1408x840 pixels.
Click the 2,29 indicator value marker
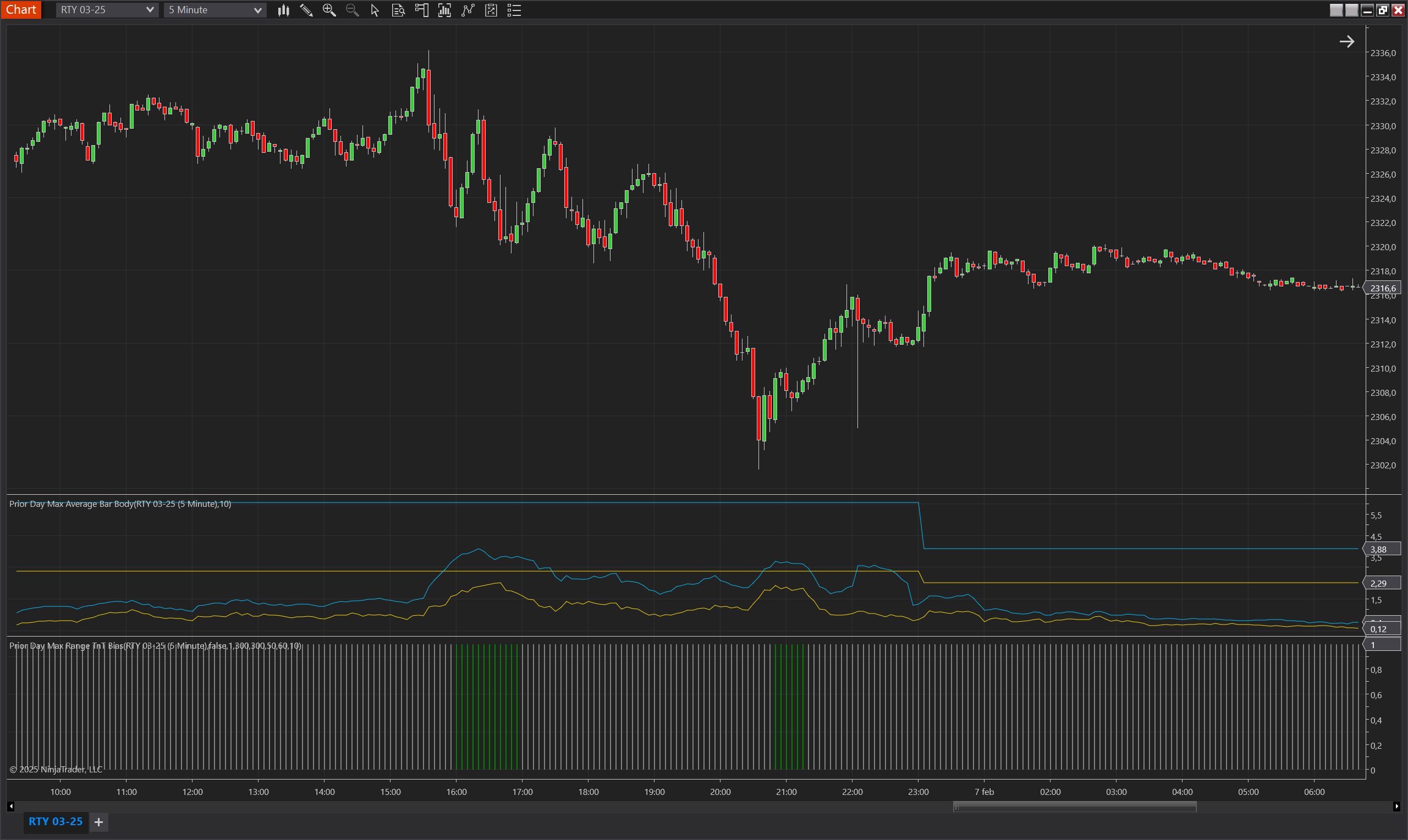pyautogui.click(x=1382, y=583)
